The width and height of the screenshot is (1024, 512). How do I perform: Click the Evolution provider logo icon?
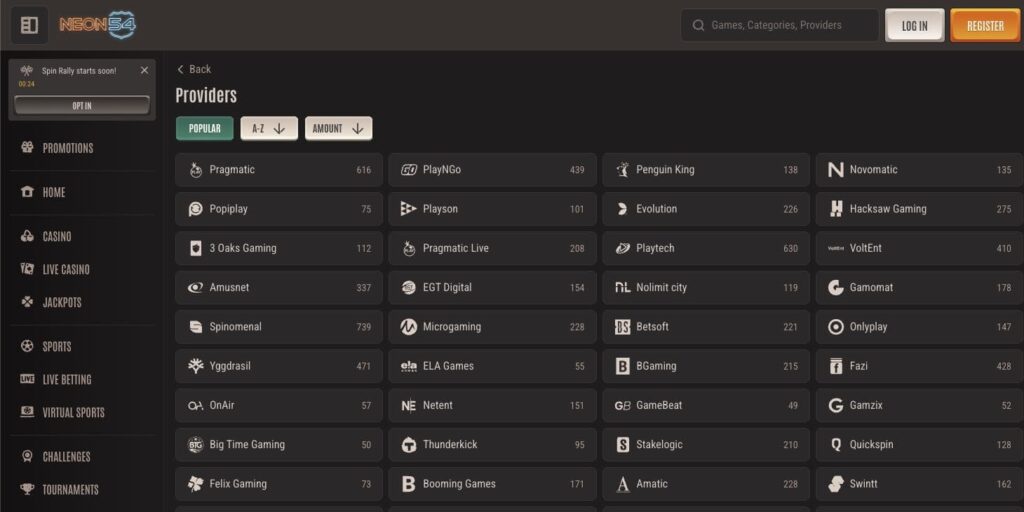click(x=622, y=209)
